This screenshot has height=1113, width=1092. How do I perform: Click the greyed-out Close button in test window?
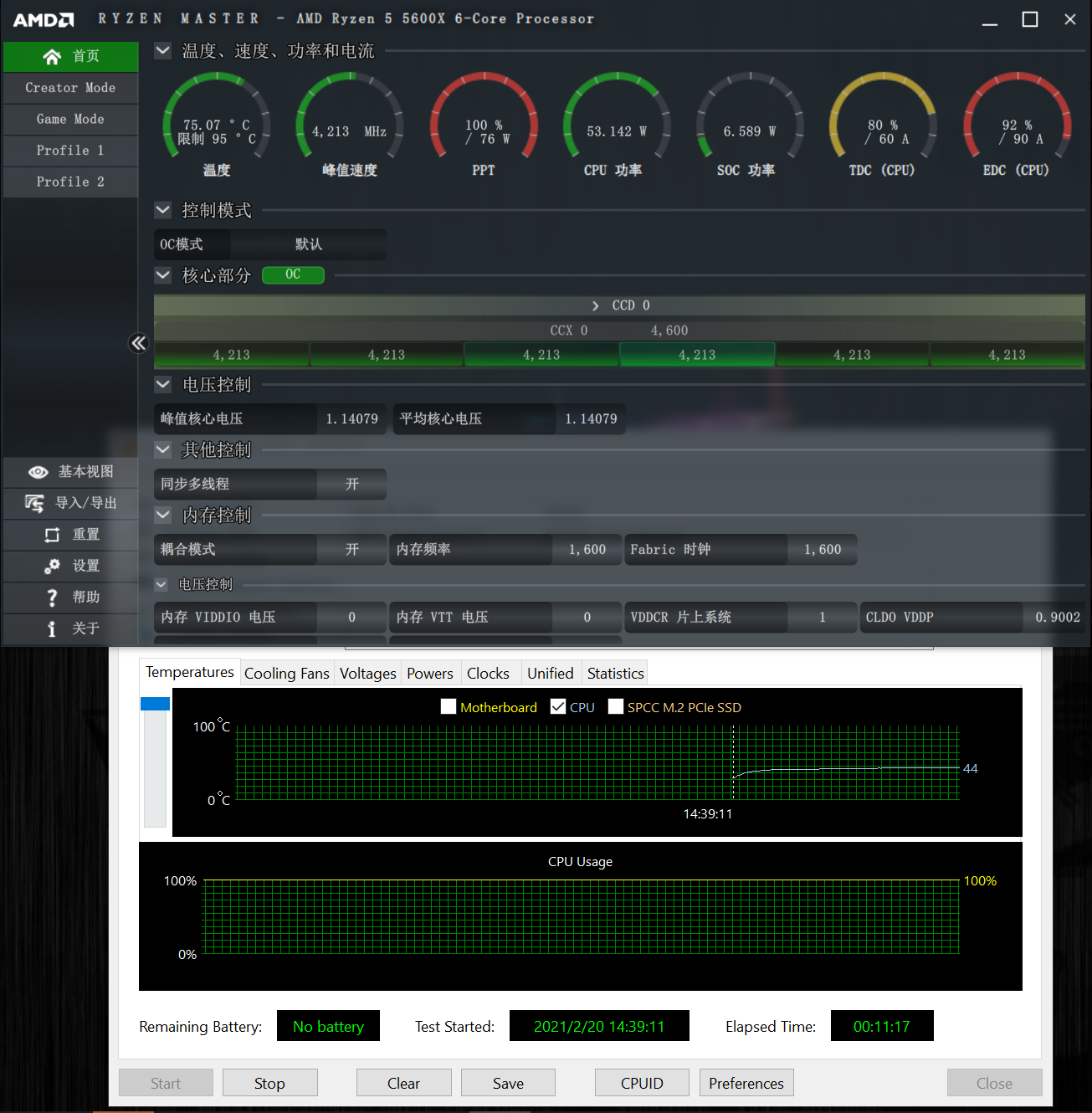pos(994,1083)
